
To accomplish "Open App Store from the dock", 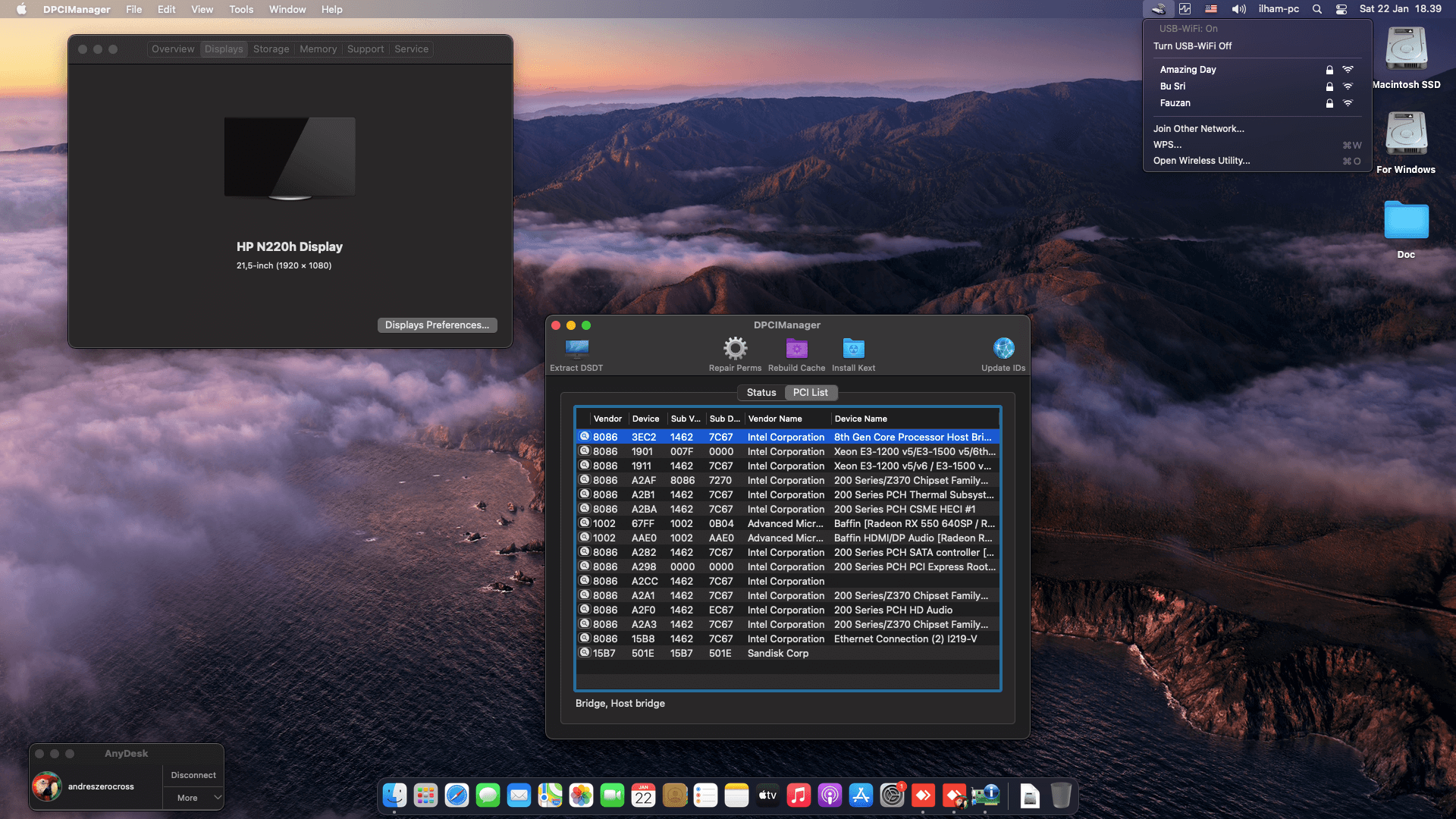I will 861,795.
